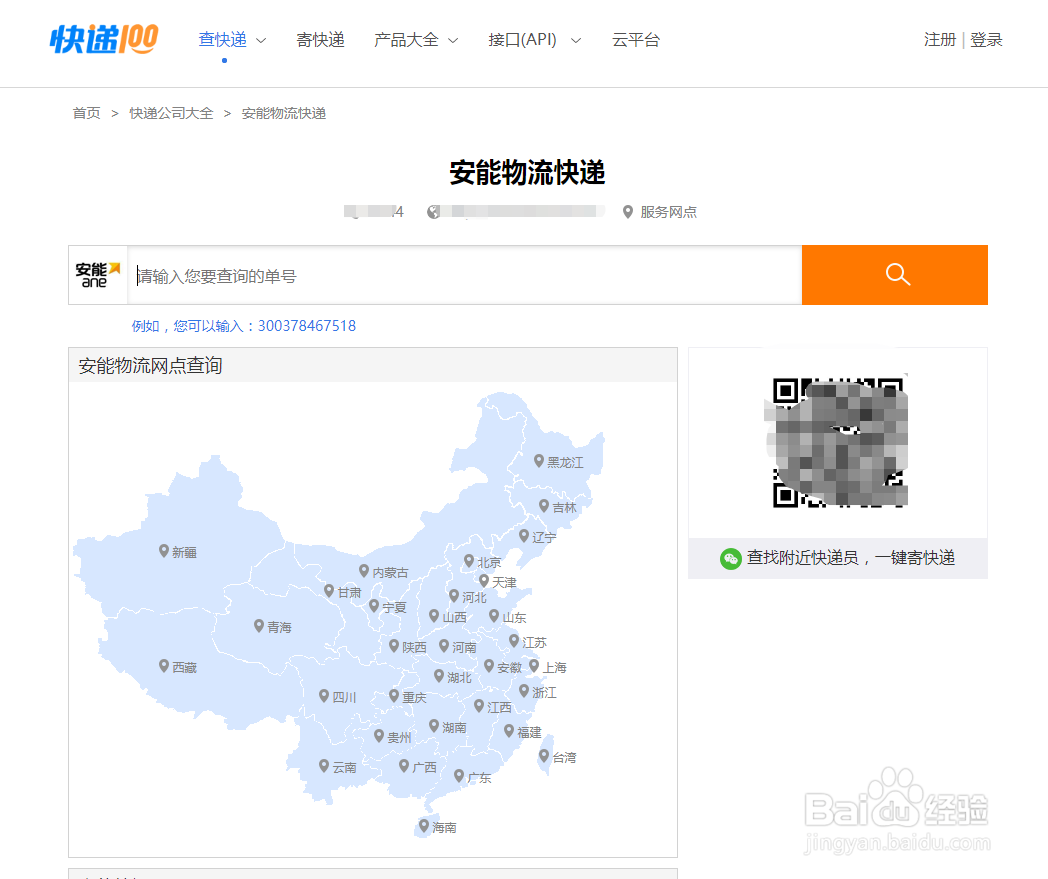Viewport: 1048px width, 879px height.
Task: Click the 重庆 label on map
Action: pyautogui.click(x=414, y=697)
